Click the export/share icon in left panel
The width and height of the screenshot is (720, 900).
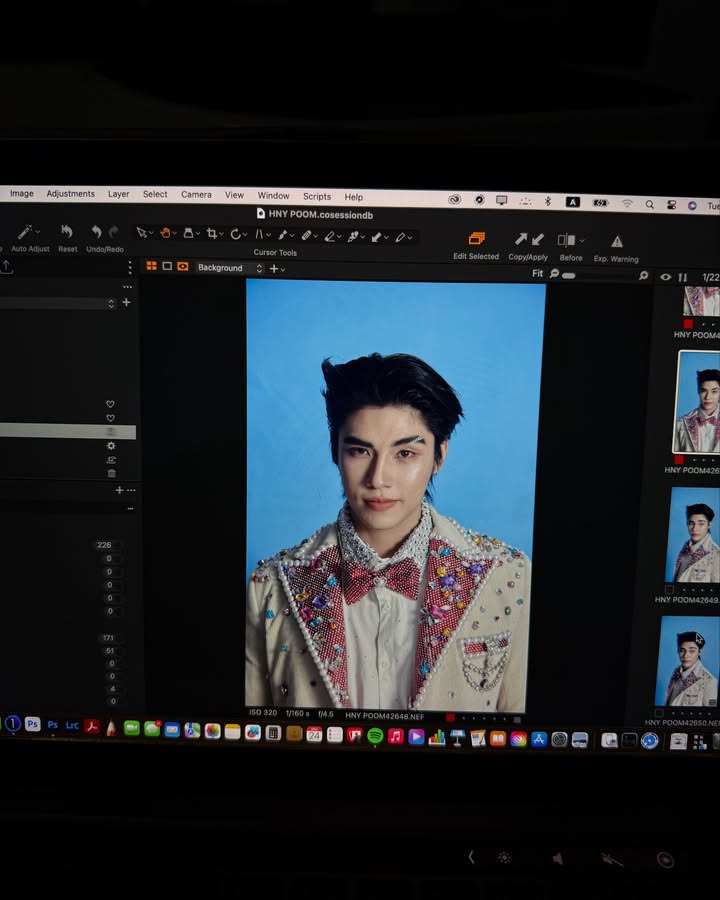(x=6, y=266)
